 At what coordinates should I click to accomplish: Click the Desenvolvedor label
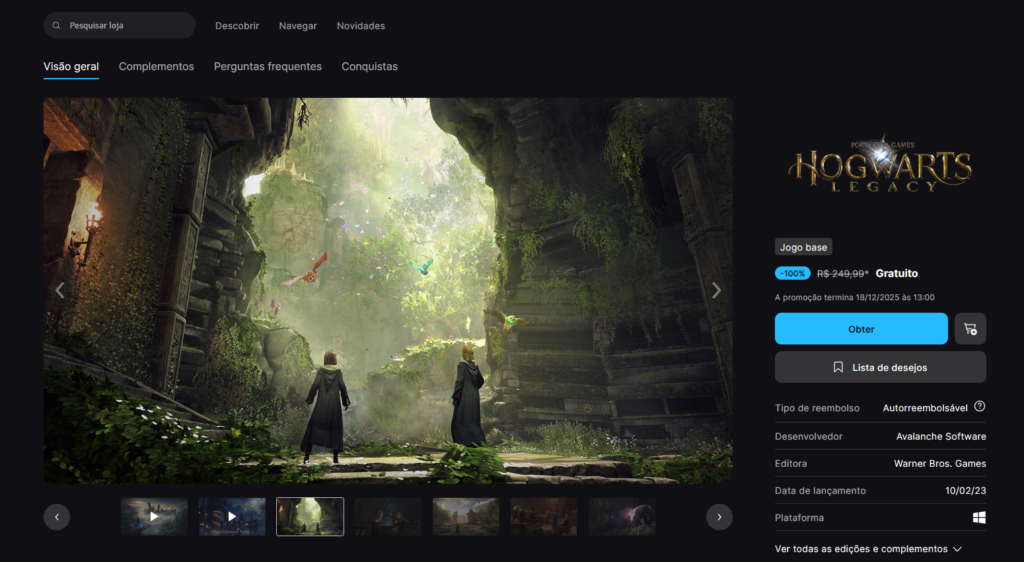[808, 437]
